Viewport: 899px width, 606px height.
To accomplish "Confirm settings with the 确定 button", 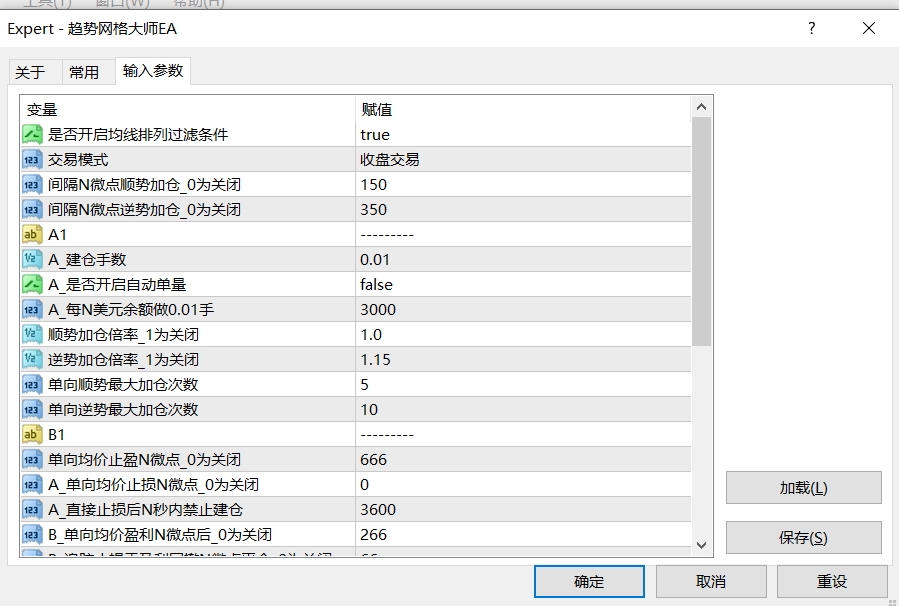I will tap(588, 582).
